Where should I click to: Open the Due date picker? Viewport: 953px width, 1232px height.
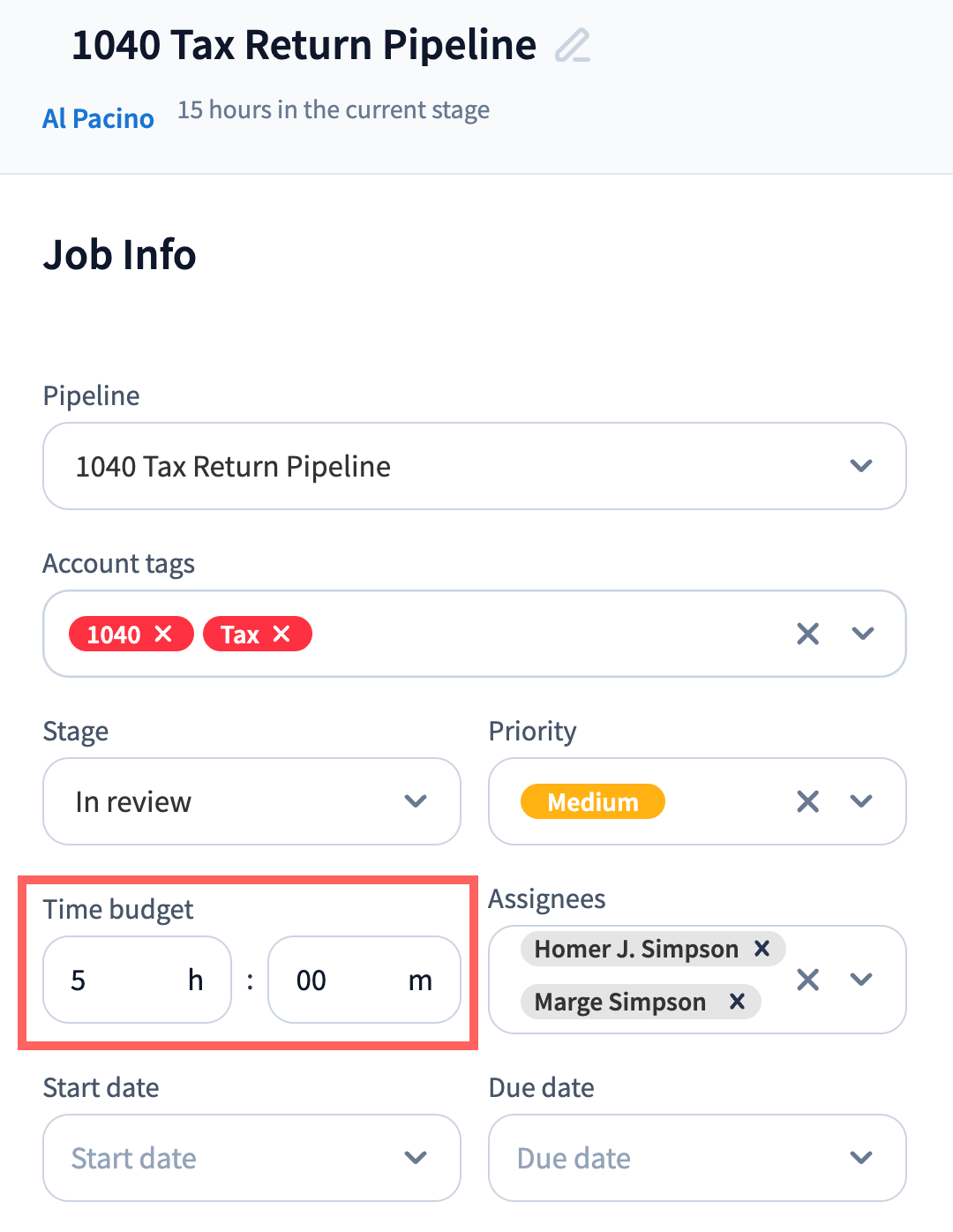click(697, 1158)
